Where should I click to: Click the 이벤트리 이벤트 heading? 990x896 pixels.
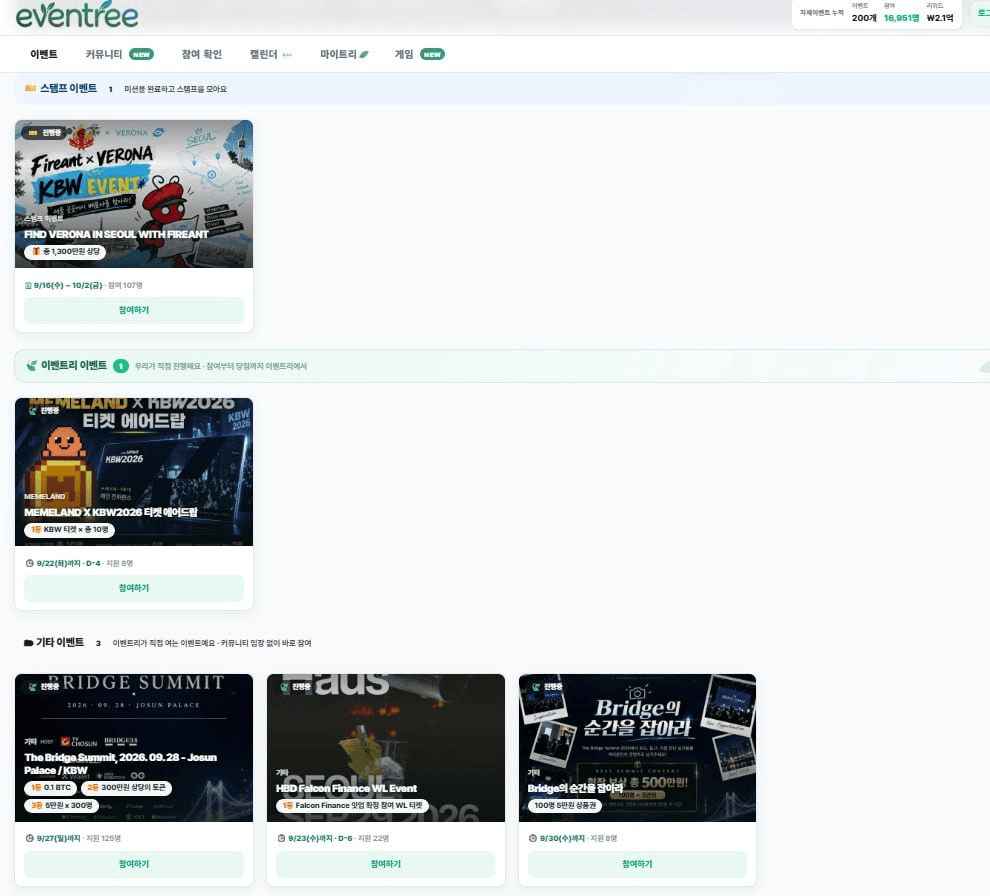74,365
